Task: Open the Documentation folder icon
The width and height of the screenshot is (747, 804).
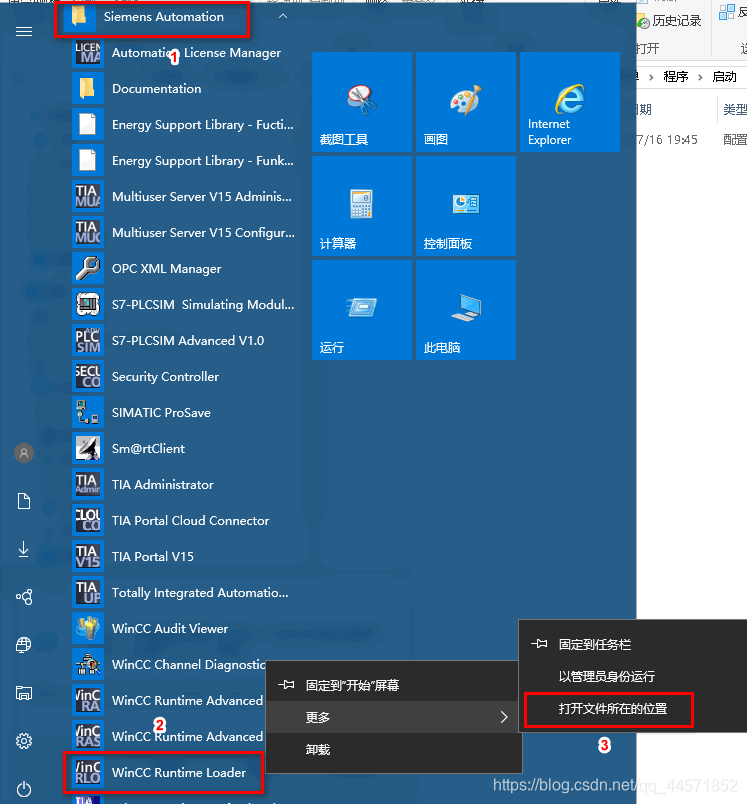Action: click(88, 88)
